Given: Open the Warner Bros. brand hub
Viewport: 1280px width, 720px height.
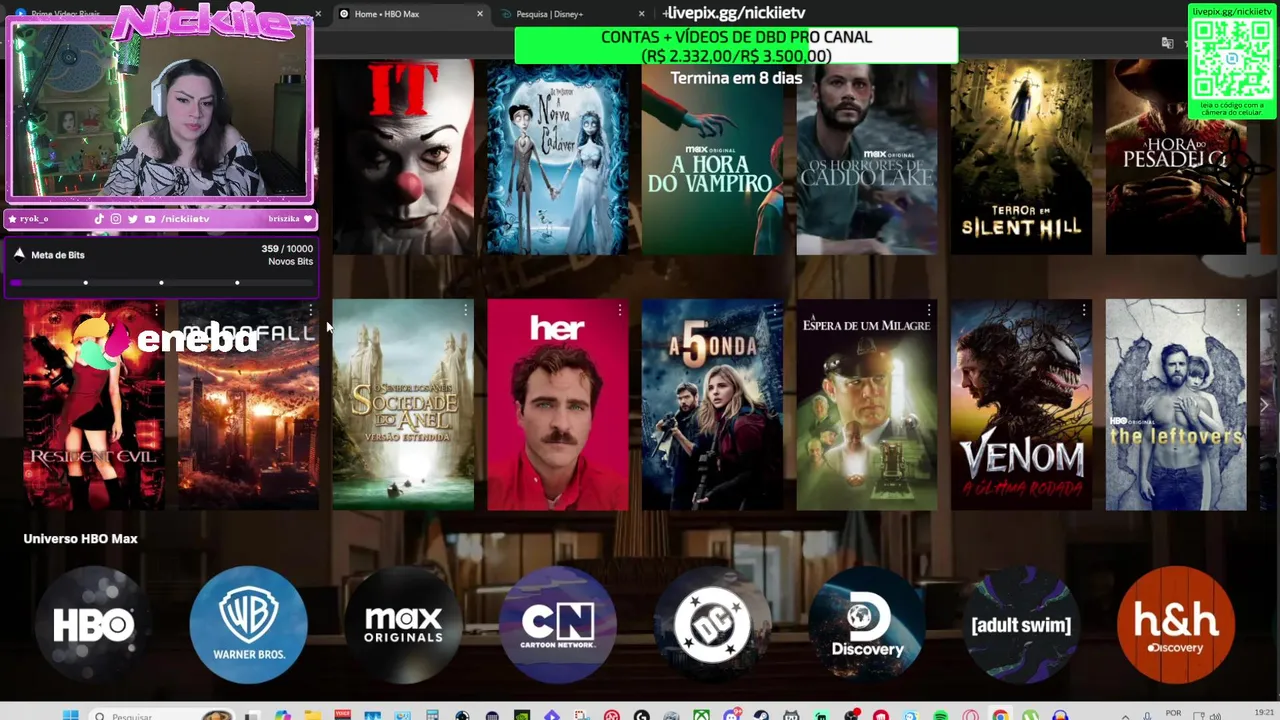Looking at the screenshot, I should (x=248, y=625).
